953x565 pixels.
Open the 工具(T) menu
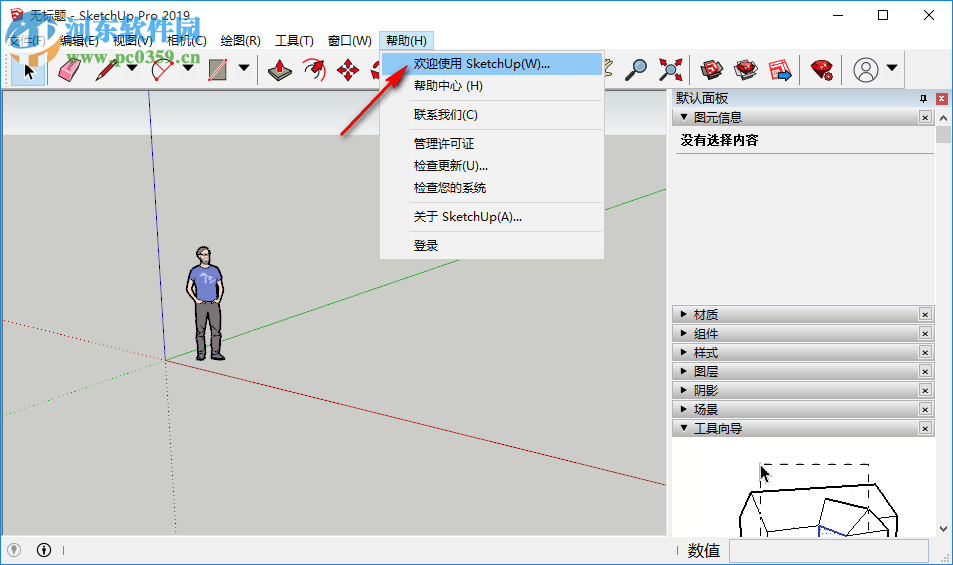point(294,41)
